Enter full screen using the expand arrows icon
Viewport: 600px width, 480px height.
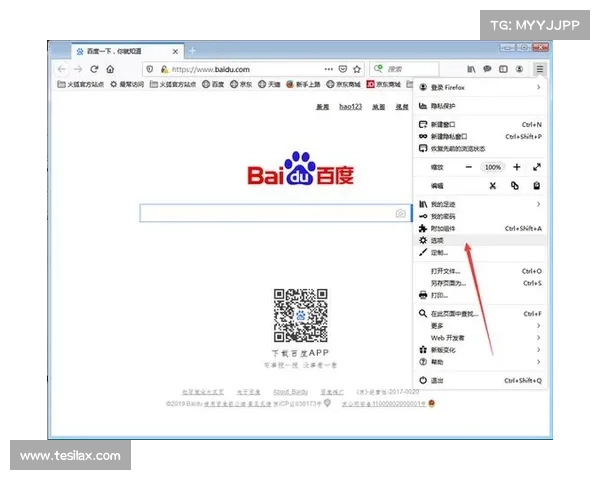tap(537, 167)
